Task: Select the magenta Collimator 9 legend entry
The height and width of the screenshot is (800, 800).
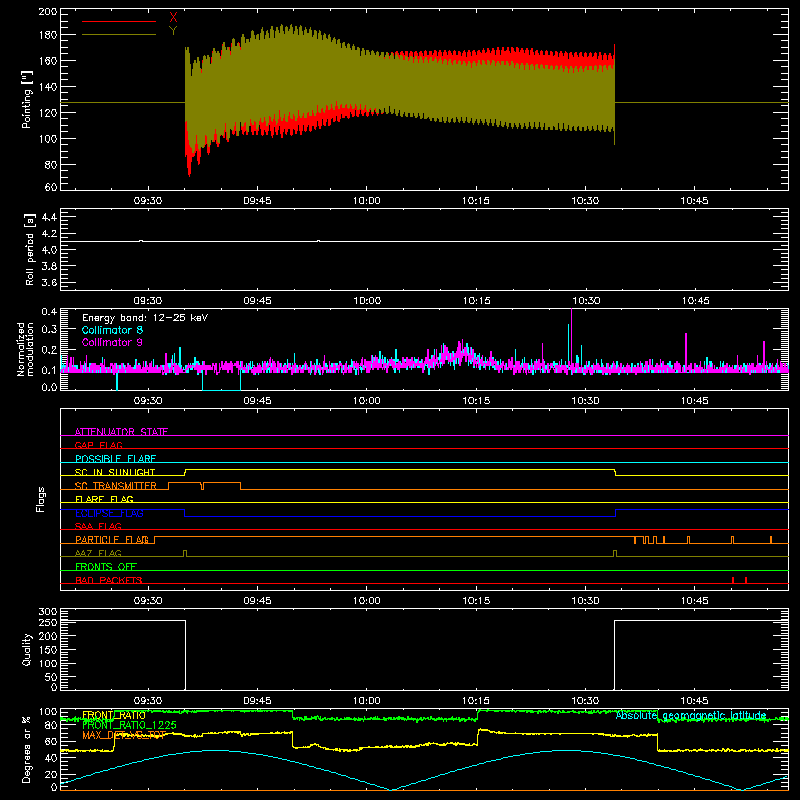Action: tap(112, 342)
